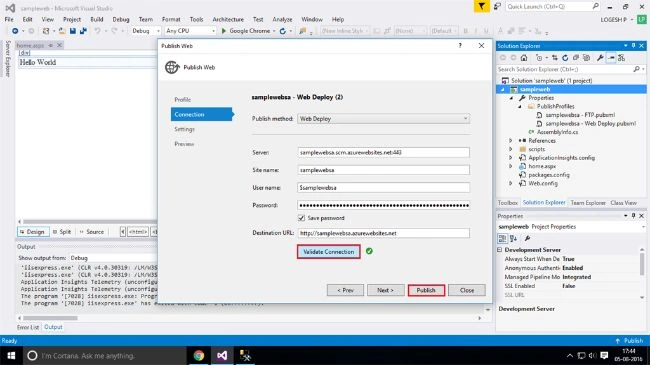Click the search magnifier in Solution Explorer
The width and height of the screenshot is (650, 365).
tap(637, 69)
